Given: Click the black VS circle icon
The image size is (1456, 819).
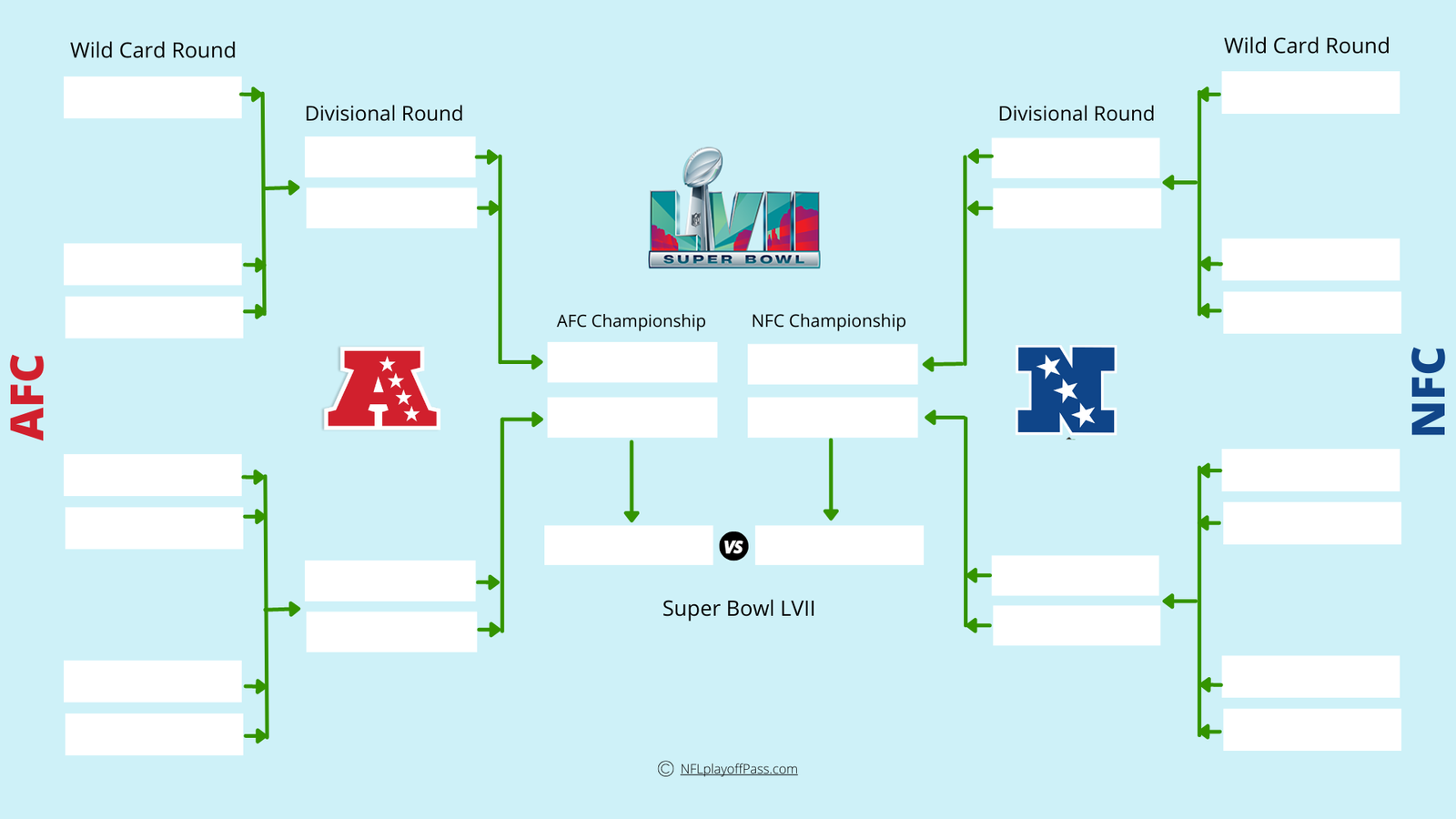Looking at the screenshot, I should [x=733, y=546].
